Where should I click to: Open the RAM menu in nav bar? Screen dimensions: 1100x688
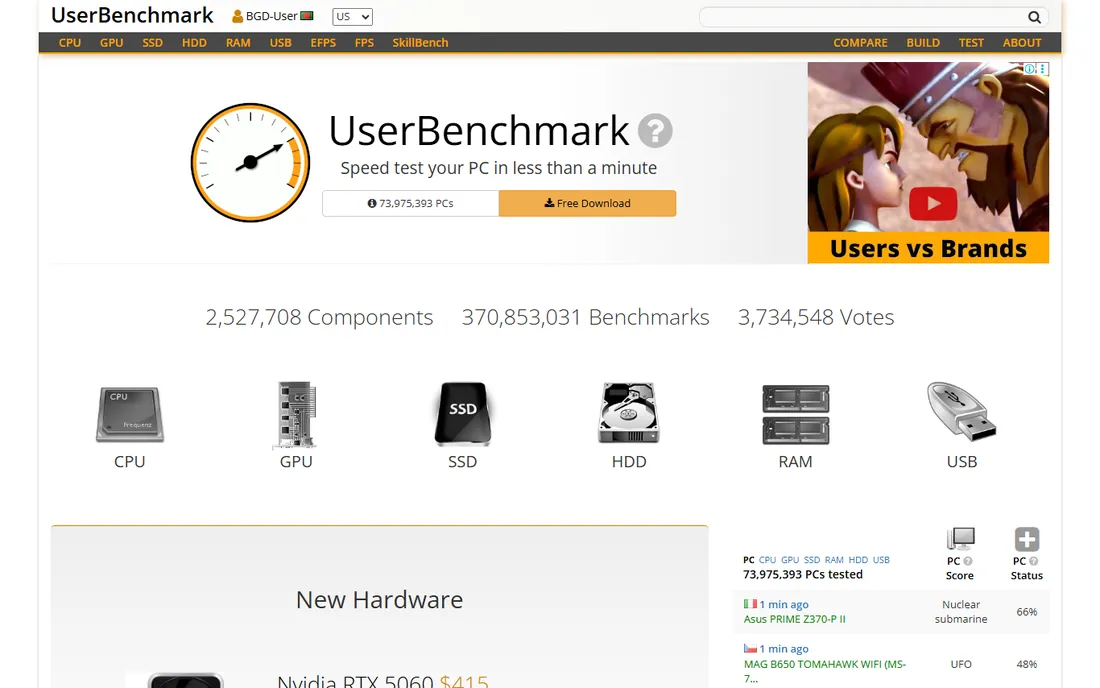tap(238, 43)
